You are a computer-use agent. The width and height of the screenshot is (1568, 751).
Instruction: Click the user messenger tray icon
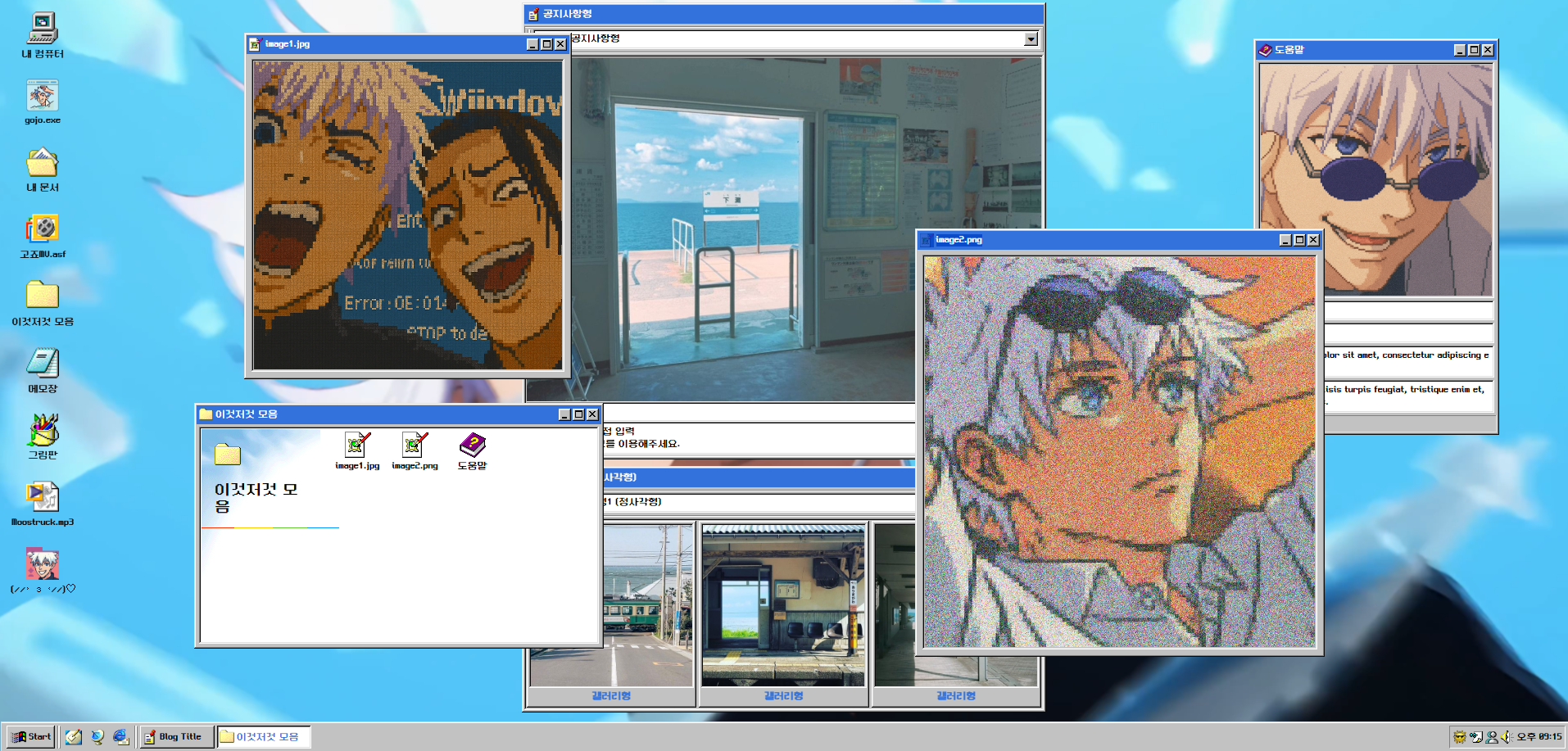pos(1492,737)
